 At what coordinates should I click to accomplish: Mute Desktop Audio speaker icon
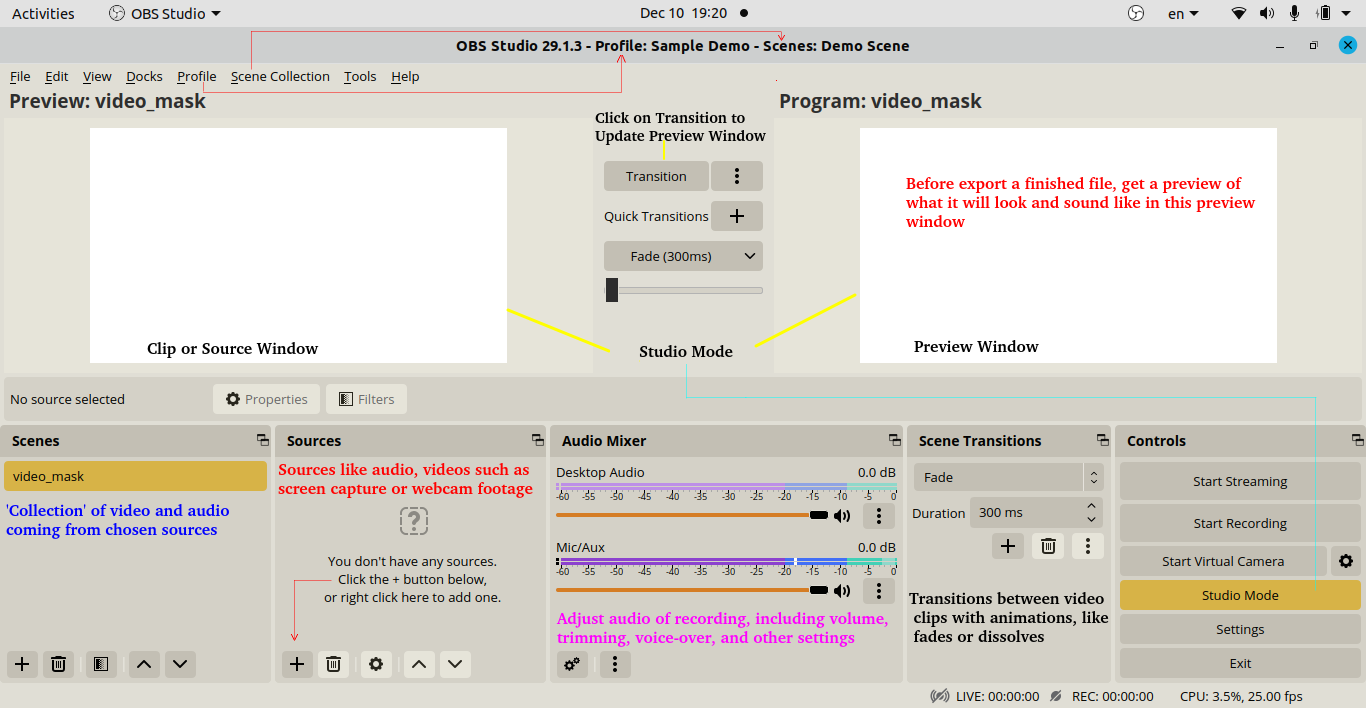[842, 516]
